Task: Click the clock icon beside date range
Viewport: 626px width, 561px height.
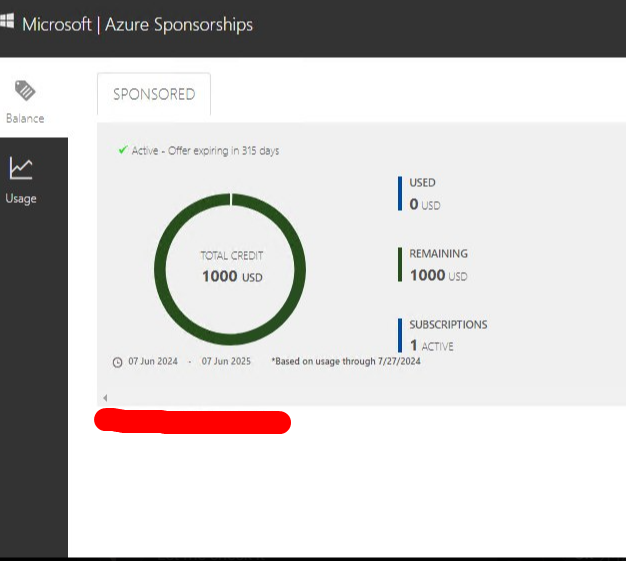Action: tap(117, 362)
